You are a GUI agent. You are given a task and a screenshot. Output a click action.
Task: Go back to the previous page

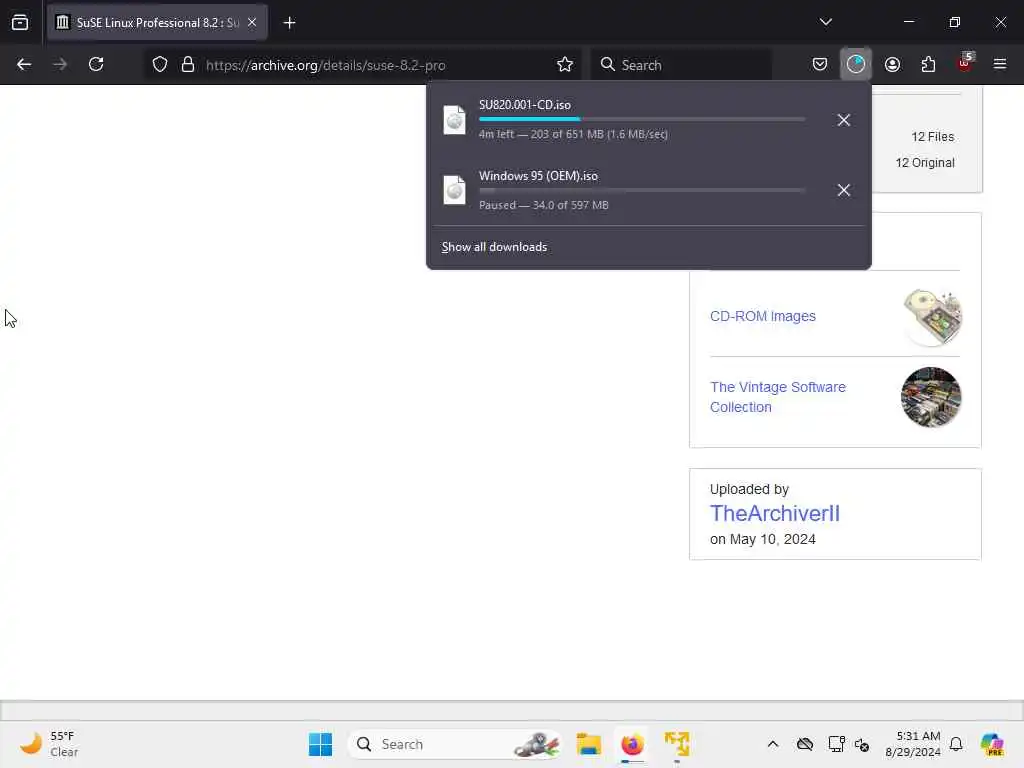click(24, 65)
